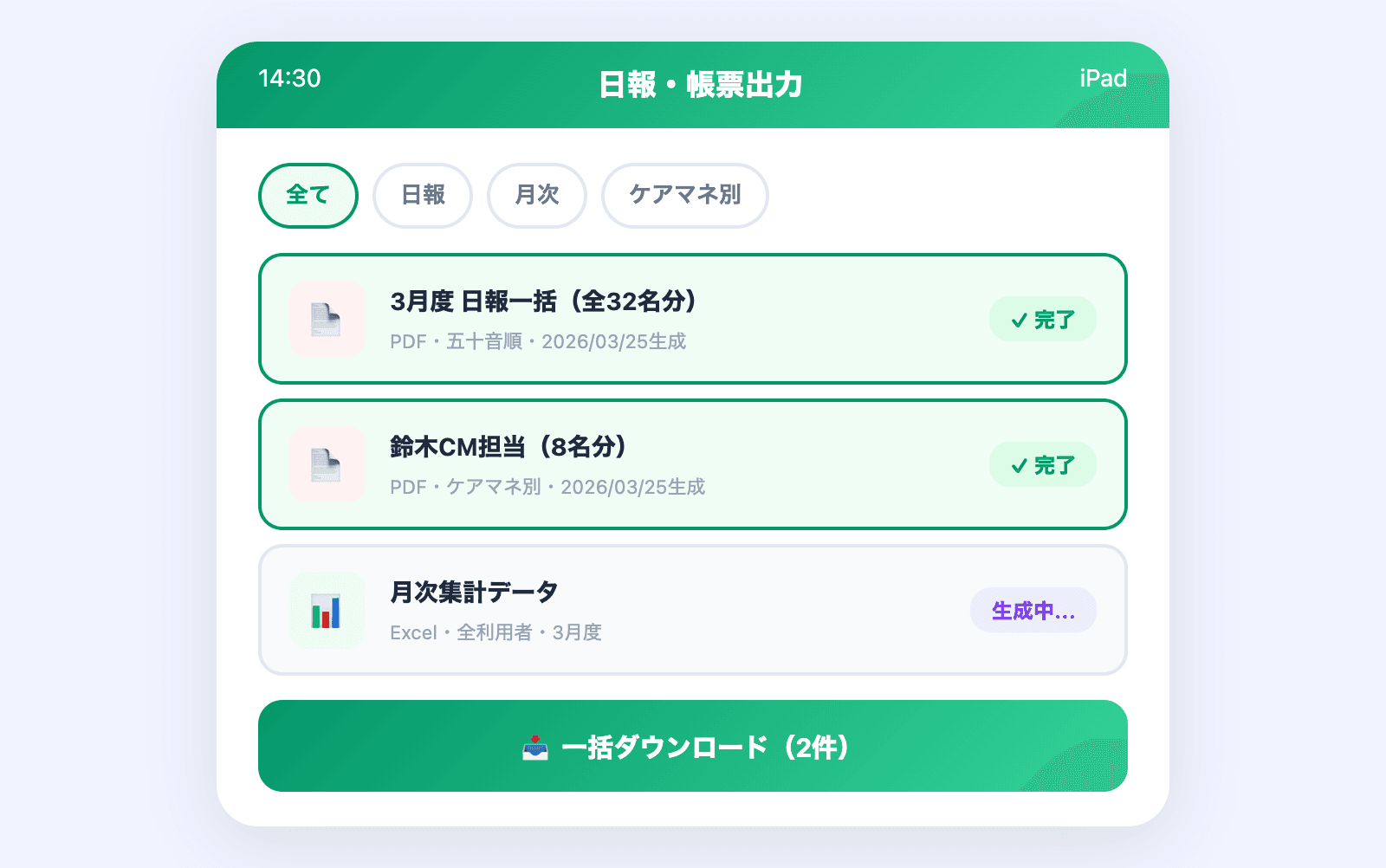The width and height of the screenshot is (1386, 868).
Task: Click the iPad label in the header
Action: 1101,79
